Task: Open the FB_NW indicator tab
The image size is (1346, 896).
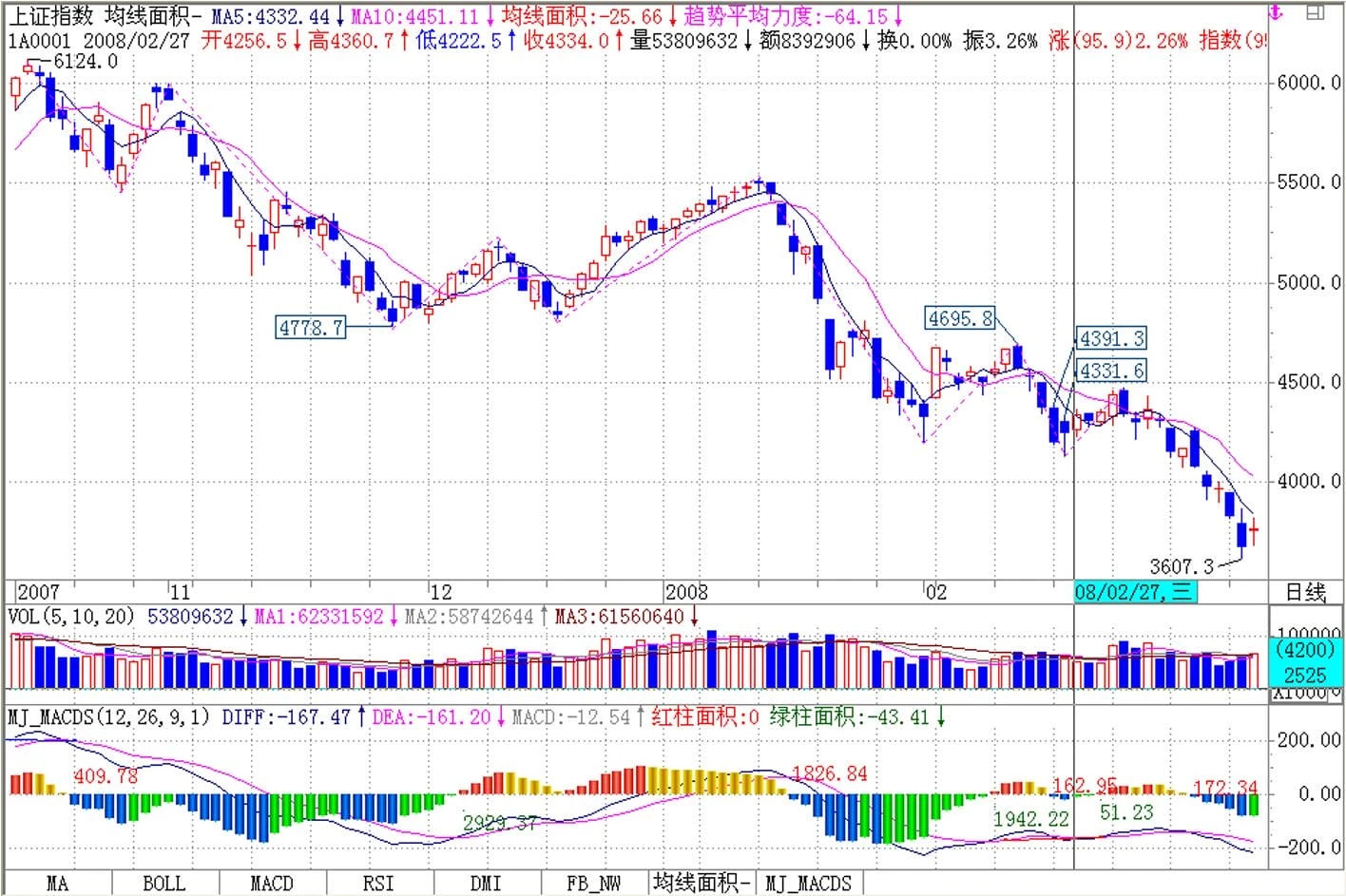Action: click(x=593, y=884)
